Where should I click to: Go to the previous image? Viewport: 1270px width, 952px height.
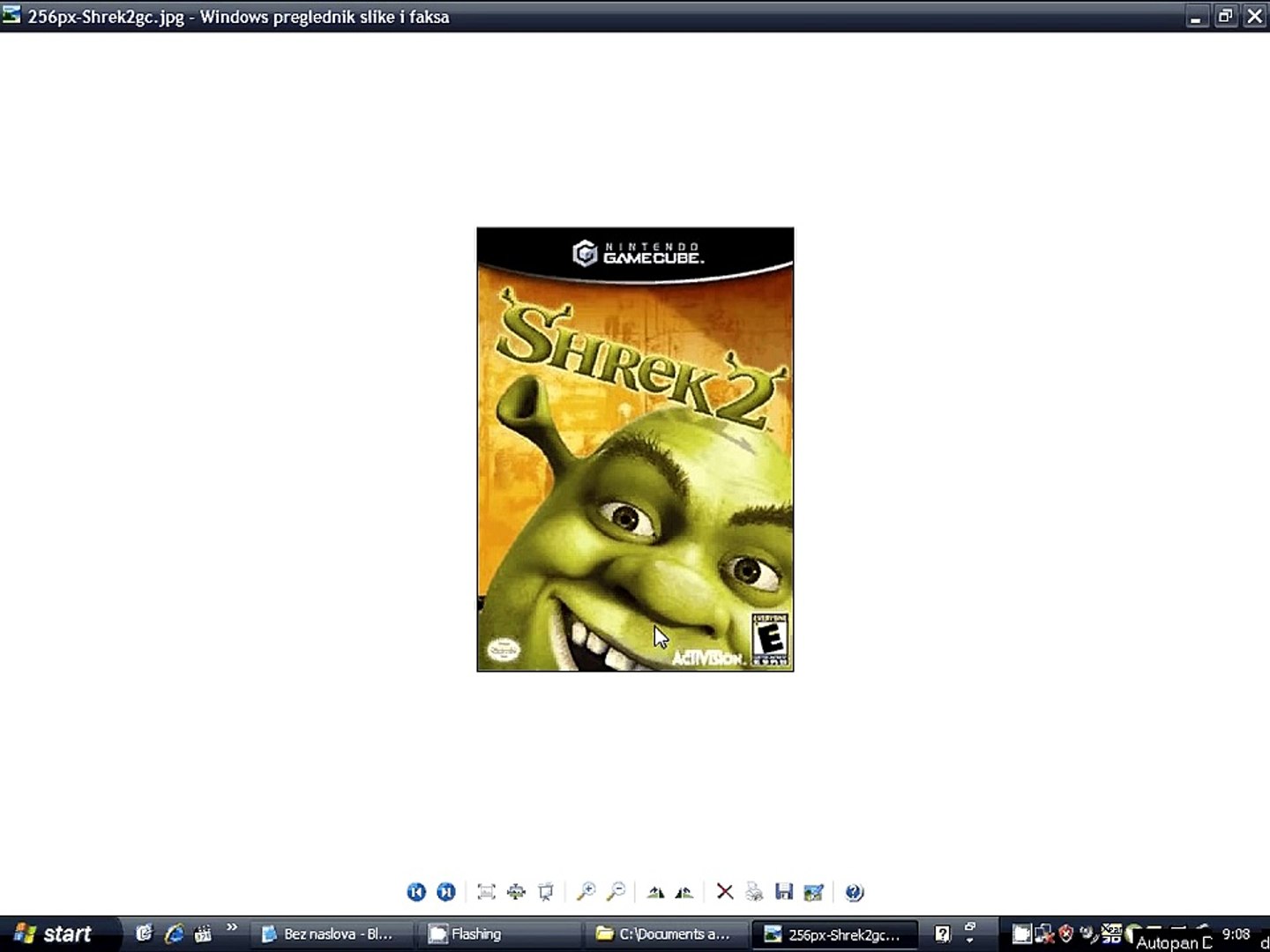coord(416,892)
